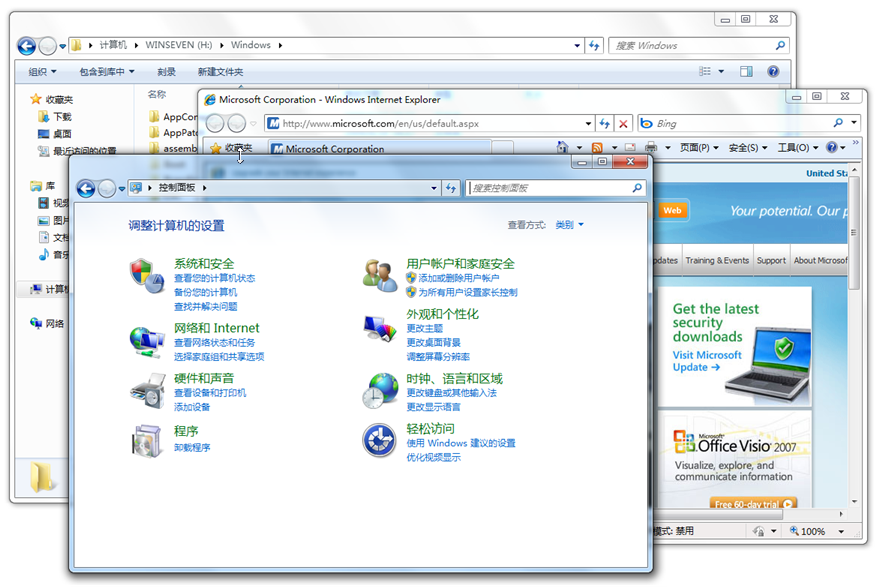Click stop button in Internet Explorer
Viewport: 882px width, 587px height.
click(623, 123)
